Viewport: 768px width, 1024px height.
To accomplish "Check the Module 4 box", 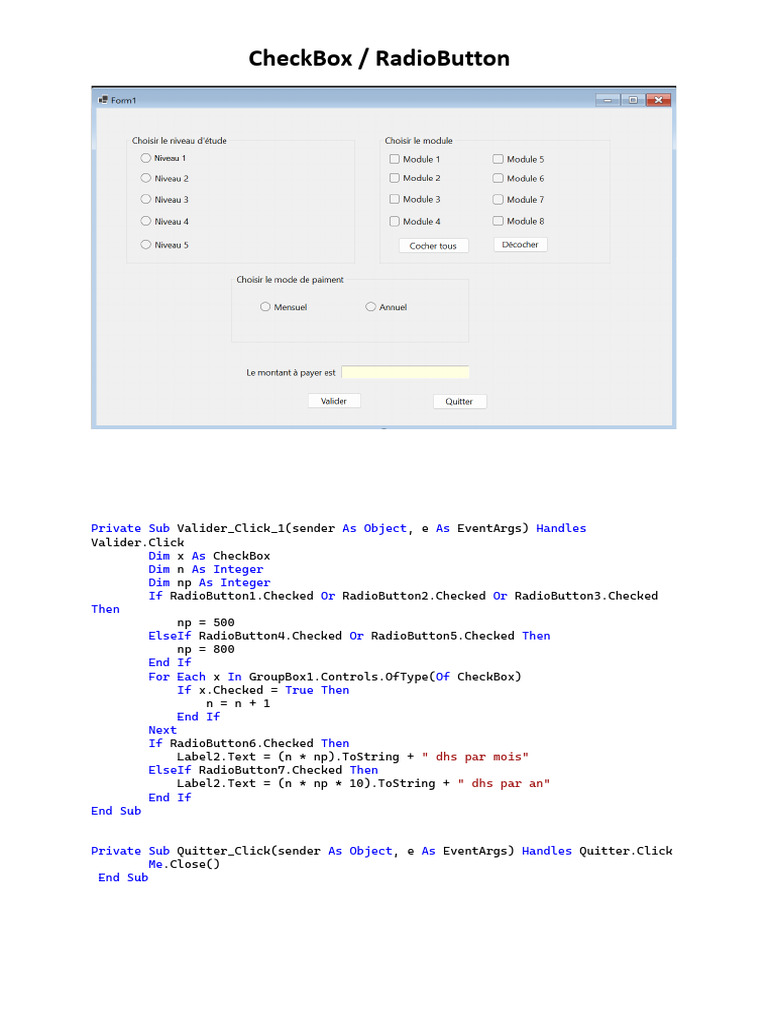I will [x=394, y=221].
